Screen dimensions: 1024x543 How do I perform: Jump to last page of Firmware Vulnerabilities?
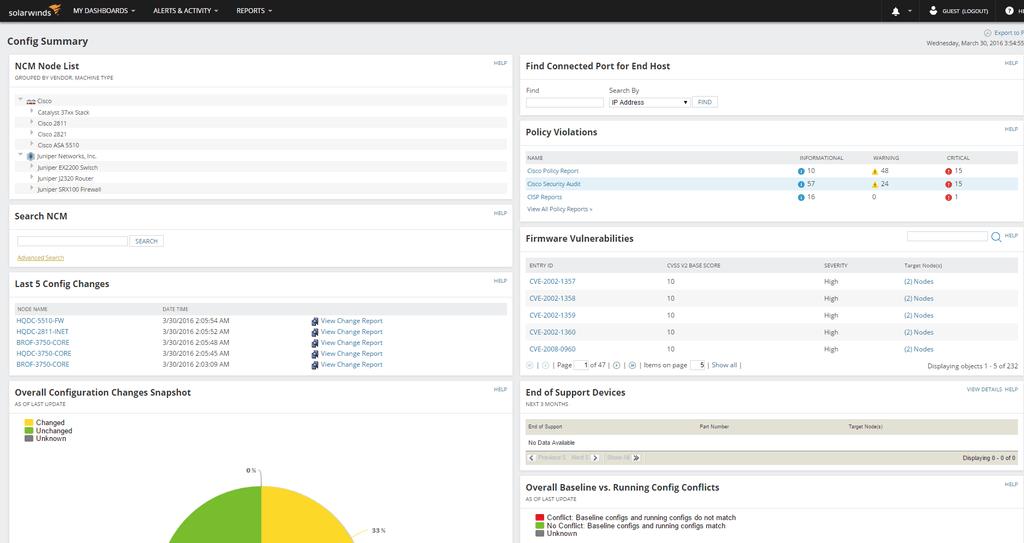click(632, 365)
